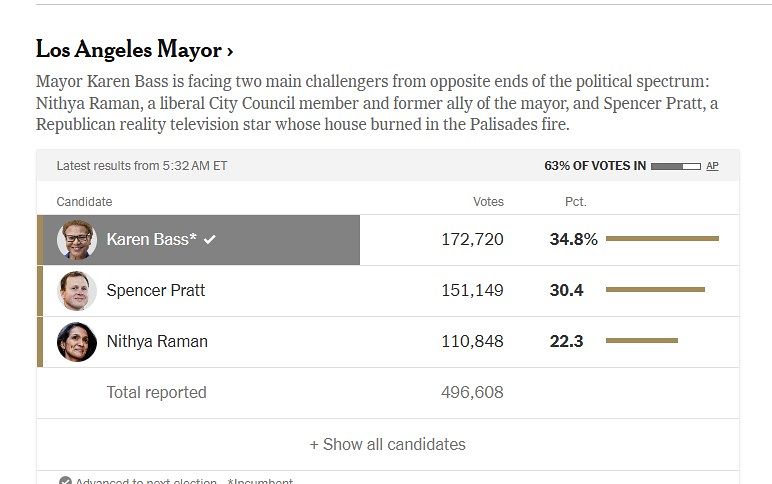Click Nithya Raman's portrait photo
This screenshot has width=772, height=484.
click(77, 342)
